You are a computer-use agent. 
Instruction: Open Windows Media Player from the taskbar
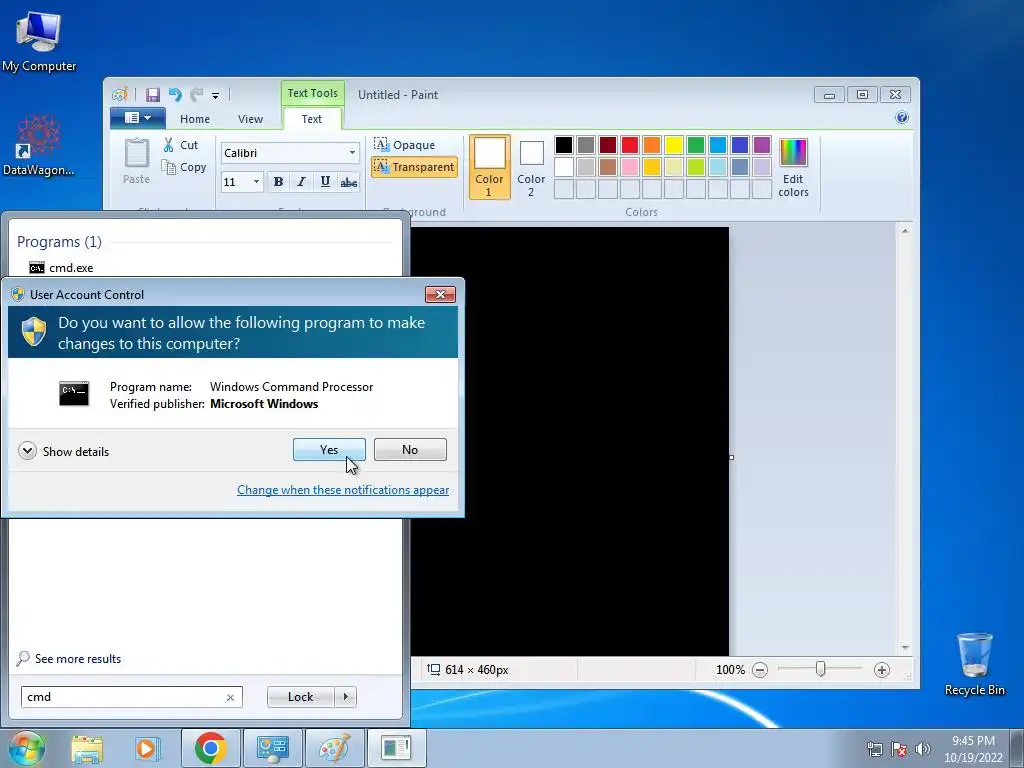[x=148, y=748]
